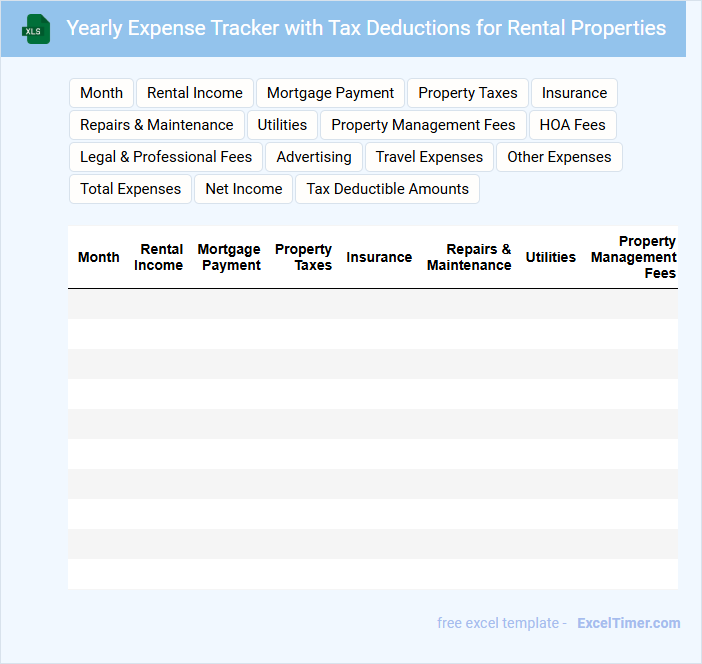Click the Net Income tag
The width and height of the screenshot is (702, 664).
coord(244,189)
